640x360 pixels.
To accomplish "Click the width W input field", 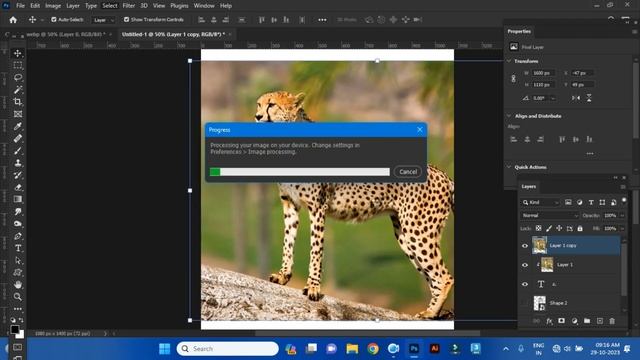I will click(543, 73).
